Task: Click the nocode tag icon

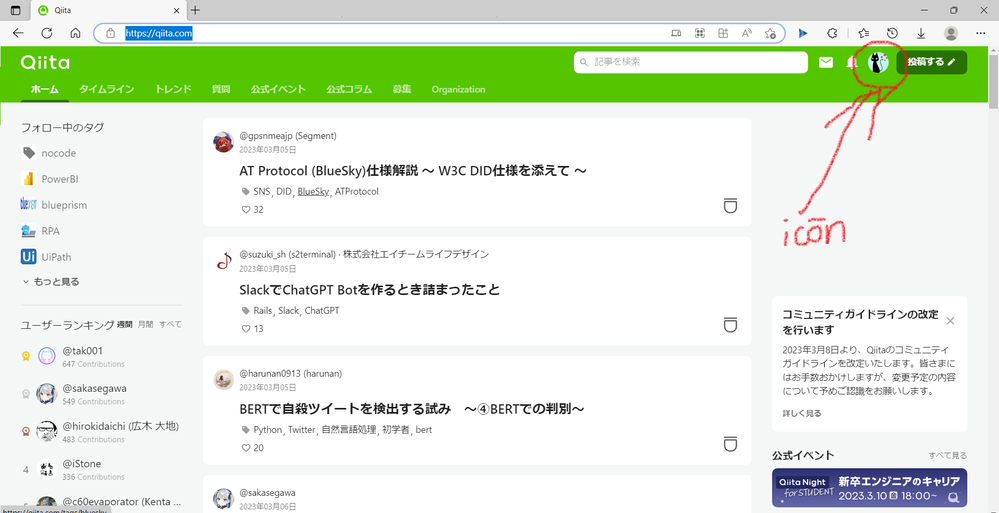Action: [29, 153]
